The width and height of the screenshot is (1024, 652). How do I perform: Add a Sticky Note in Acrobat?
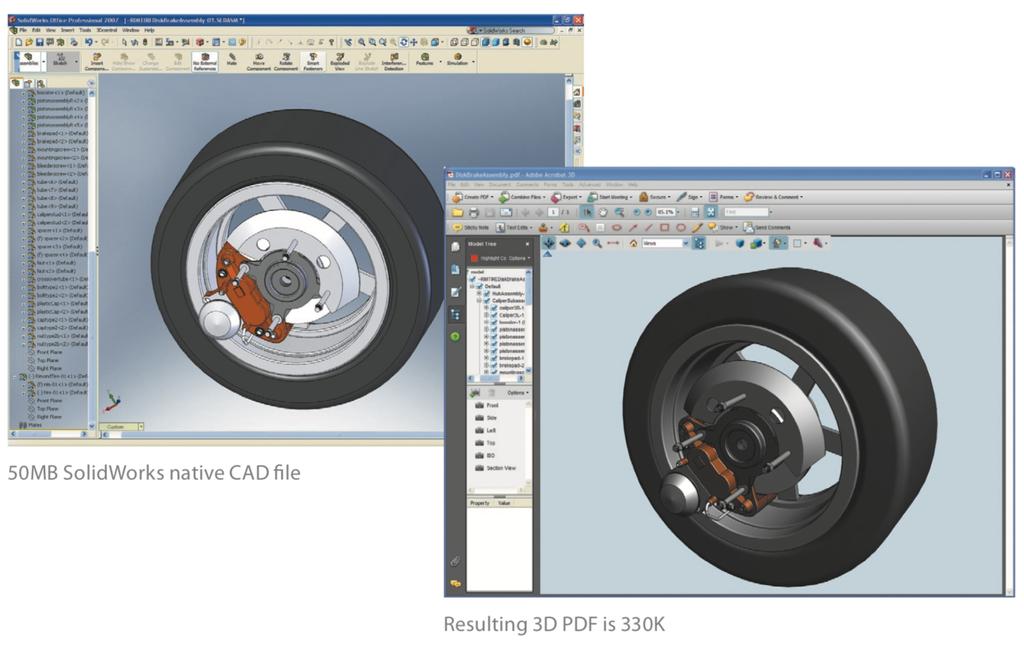tap(471, 227)
